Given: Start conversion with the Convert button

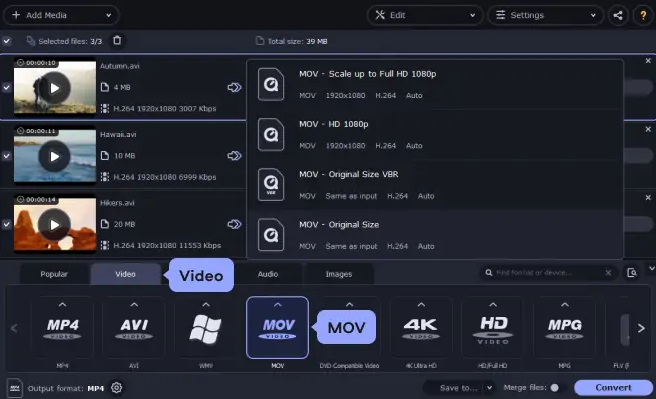Looking at the screenshot, I should click(613, 388).
